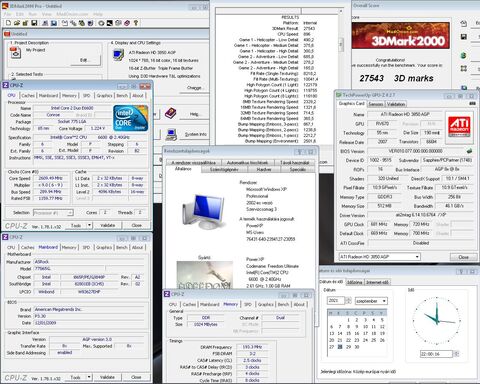Screen dimensions: 480x384
Task: Switch to Időzóna tab in date and time dialog
Action: point(354,282)
